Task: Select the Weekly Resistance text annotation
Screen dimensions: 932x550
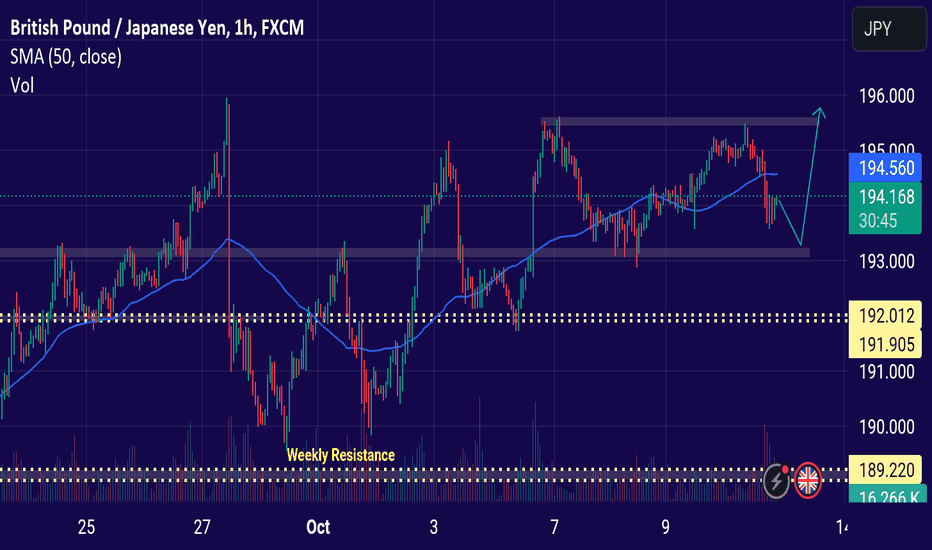Action: click(341, 455)
